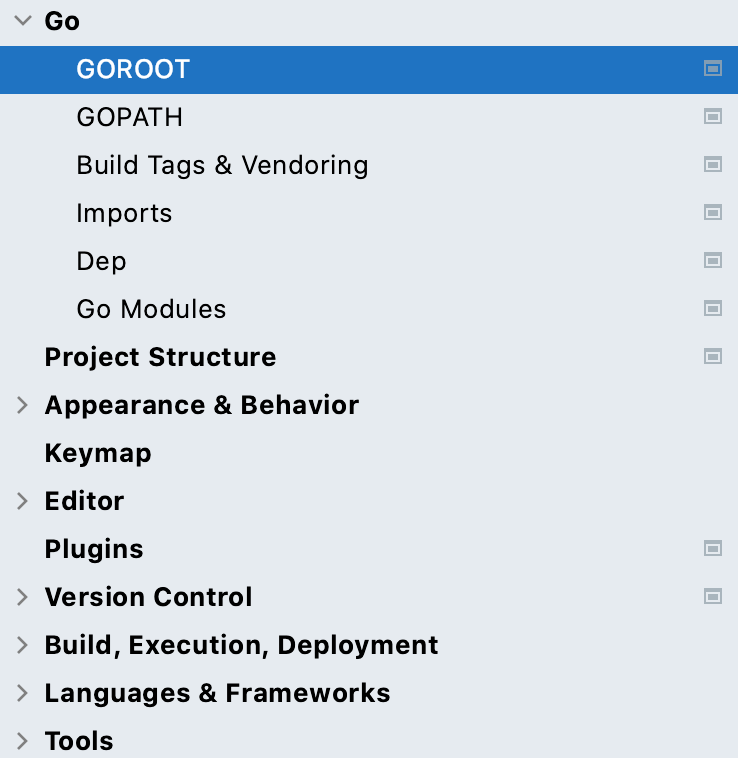Viewport: 738px width, 758px height.
Task: Expand the Editor settings section
Action: tap(22, 501)
